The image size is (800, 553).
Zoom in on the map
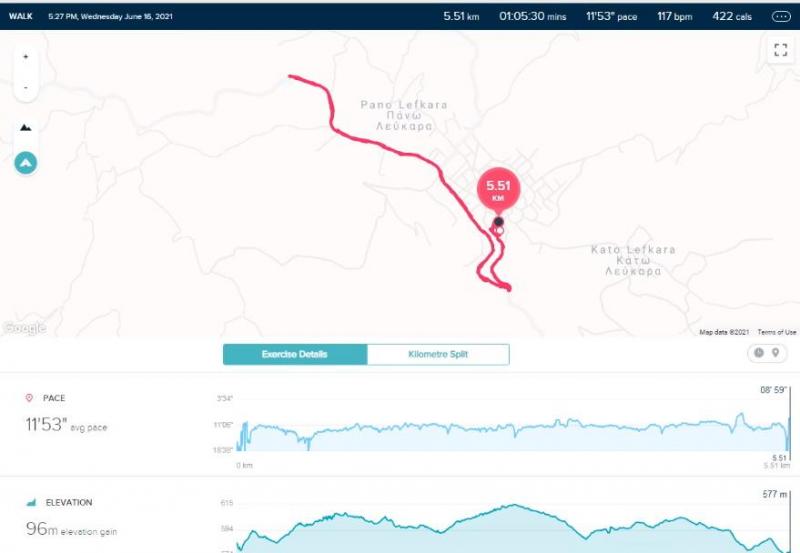25,57
